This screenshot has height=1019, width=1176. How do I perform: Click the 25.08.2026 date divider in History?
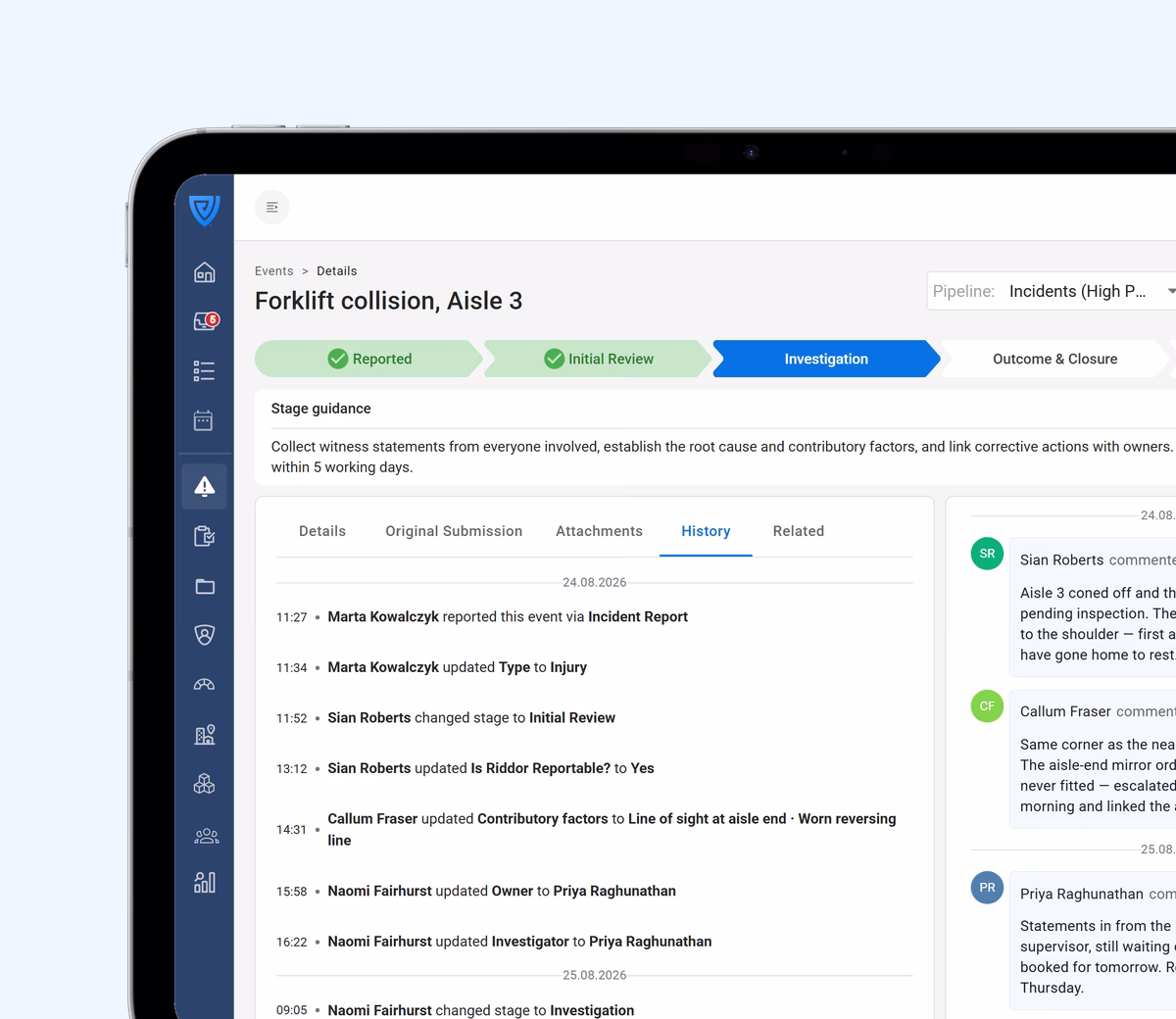594,975
